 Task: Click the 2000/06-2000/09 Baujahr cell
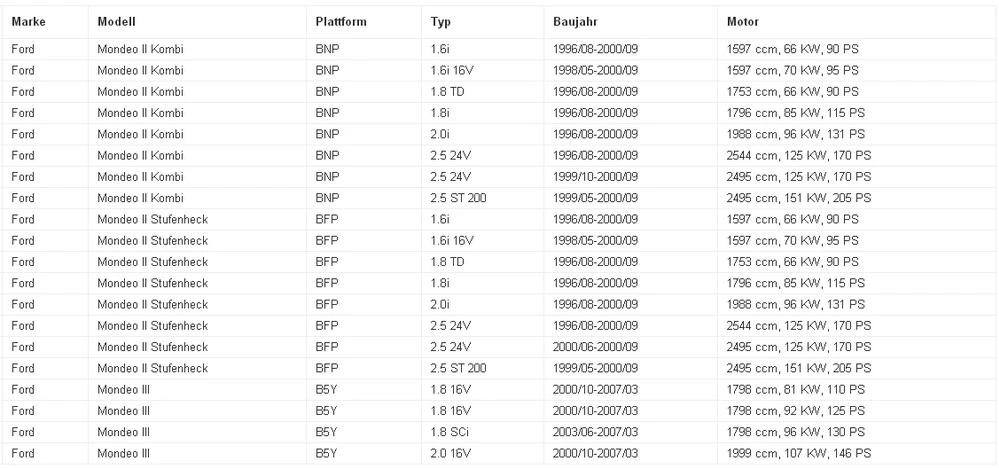pyautogui.click(x=630, y=347)
